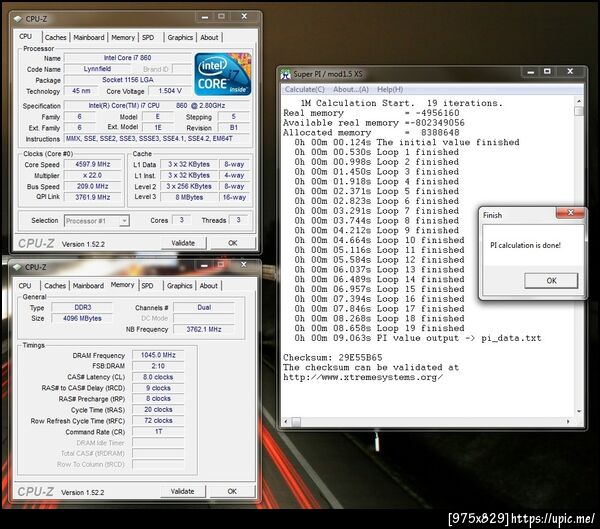The image size is (600, 529).
Task: Open Help menu in Super PI
Action: click(390, 89)
